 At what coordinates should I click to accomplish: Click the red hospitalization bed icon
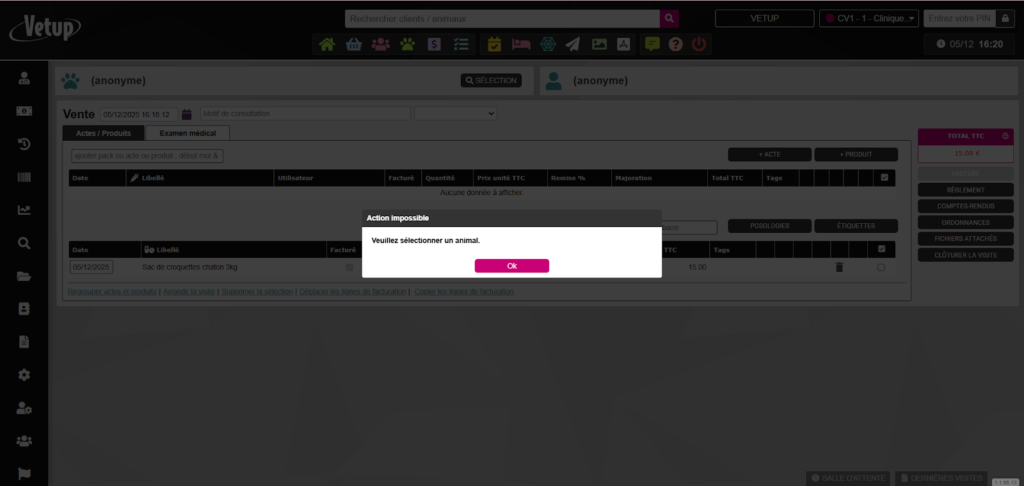520,44
